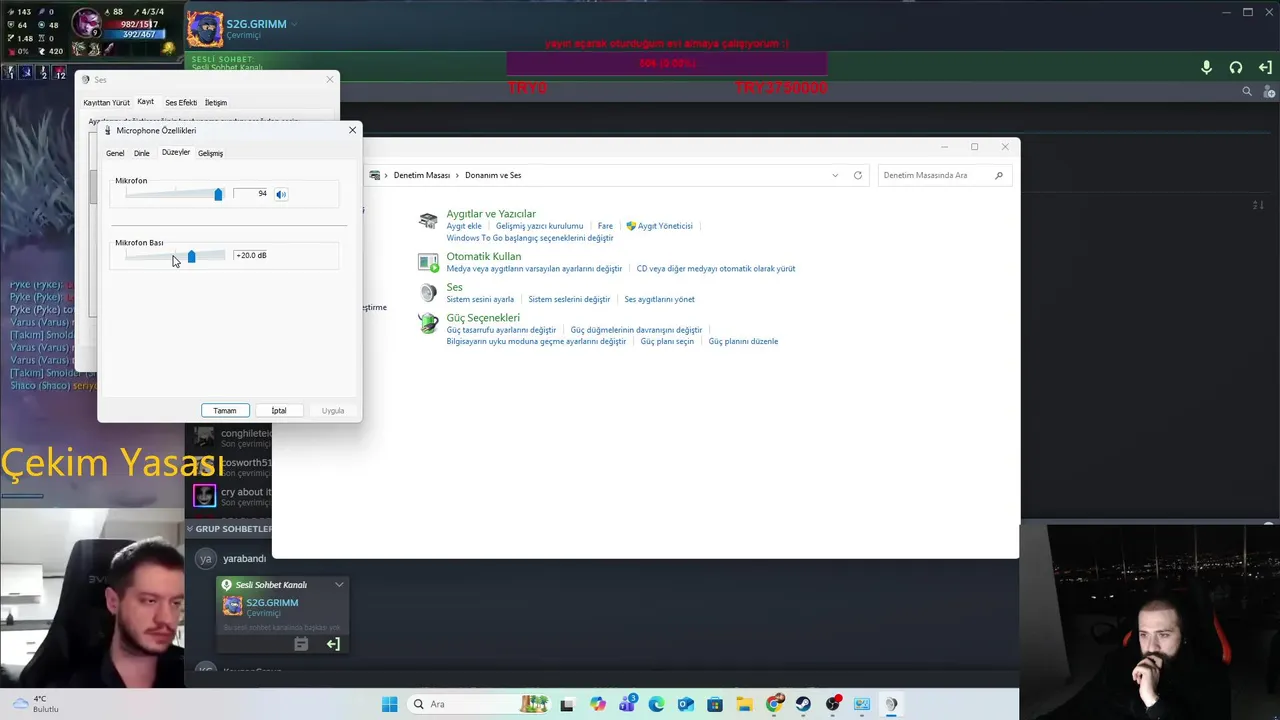The height and width of the screenshot is (720, 1280).
Task: Click the Mikrofon level value field 94
Action: 252,194
